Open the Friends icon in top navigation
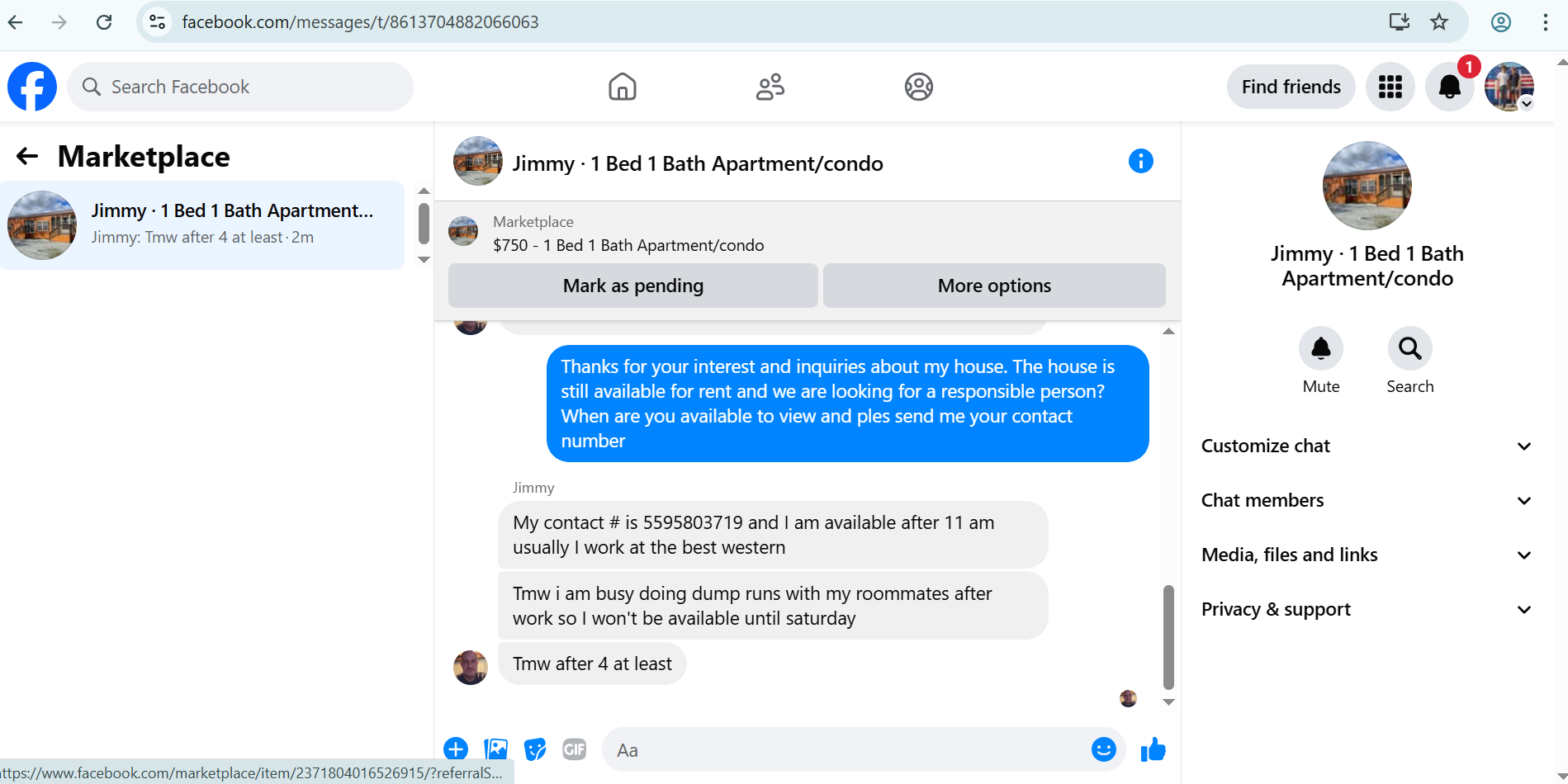The width and height of the screenshot is (1568, 784). [x=770, y=87]
